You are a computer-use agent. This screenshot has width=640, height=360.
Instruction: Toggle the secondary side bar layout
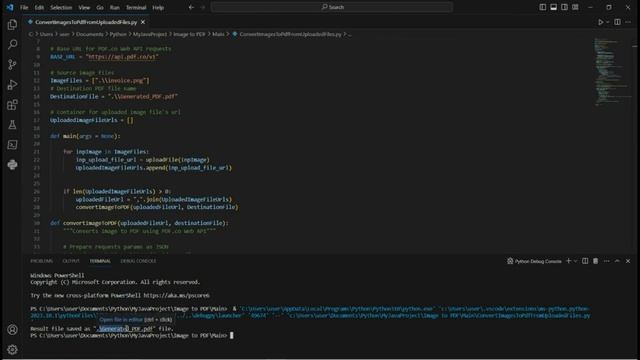click(x=564, y=7)
